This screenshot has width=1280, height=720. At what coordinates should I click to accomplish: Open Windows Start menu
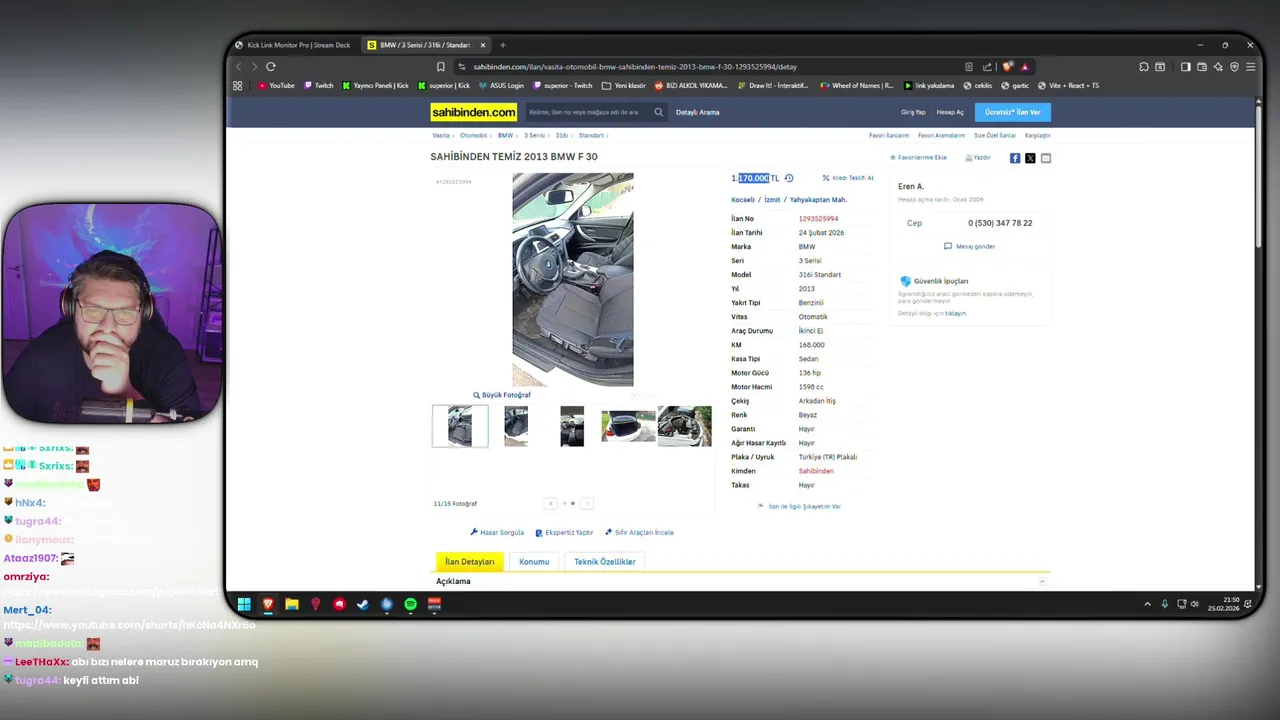click(x=244, y=604)
